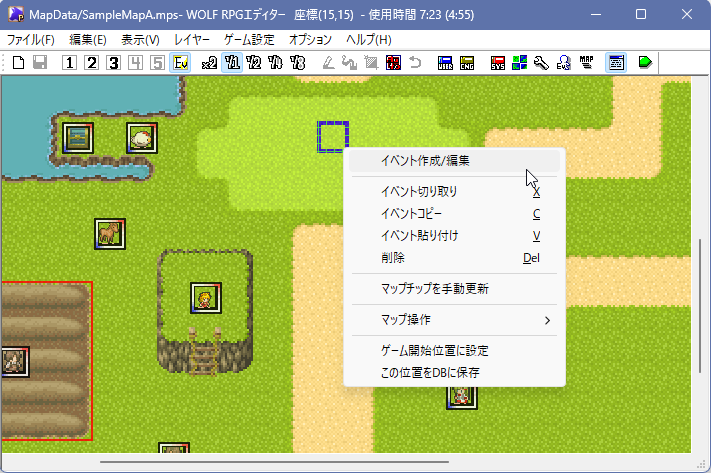
Task: Open the wrench configuration tool
Action: tap(541, 63)
